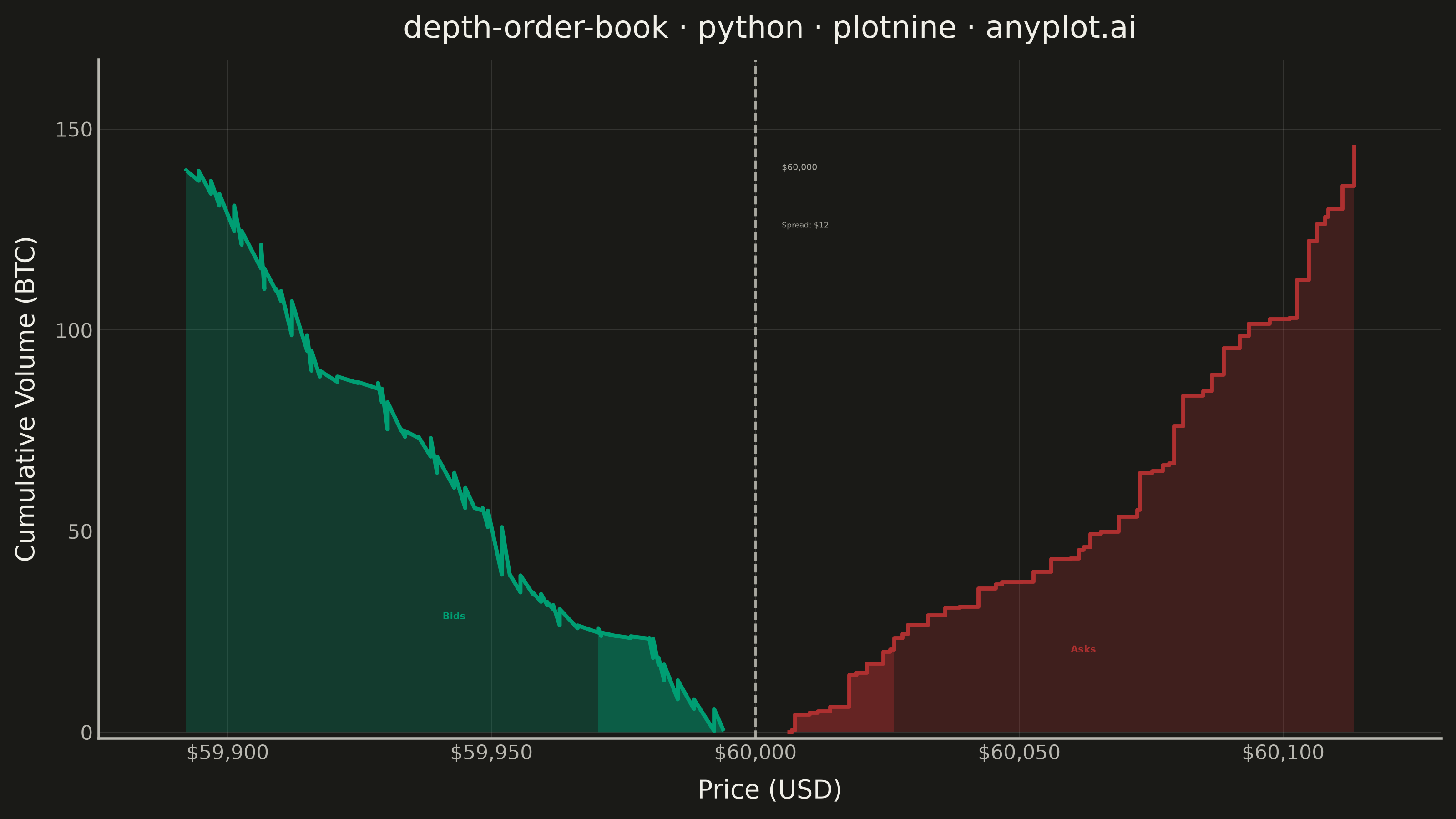Click the 100 y-axis tick label
Viewport: 1456px width, 819px height.
pyautogui.click(x=73, y=331)
